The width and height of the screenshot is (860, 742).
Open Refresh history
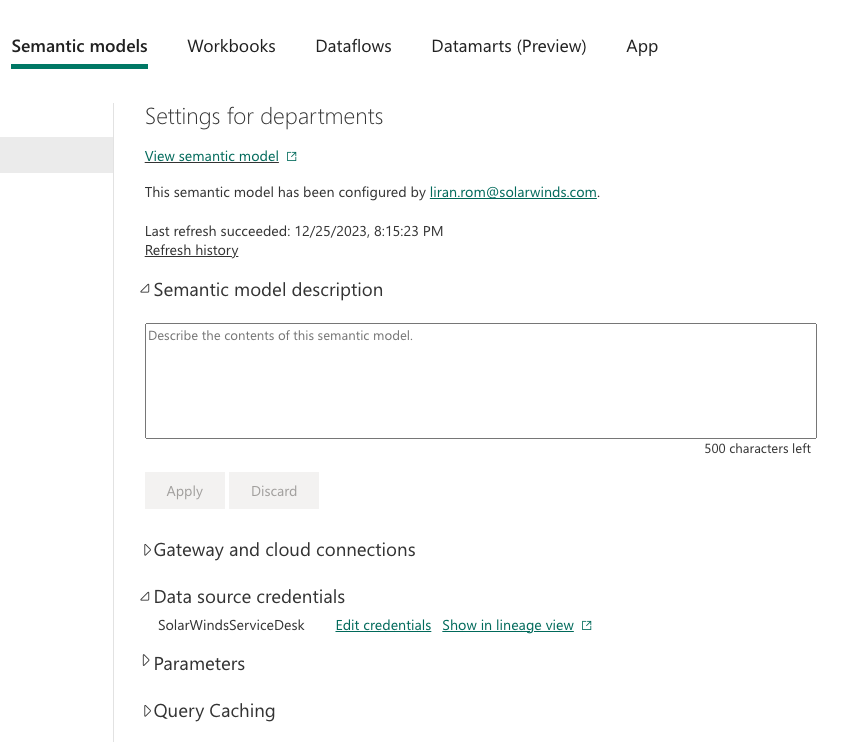[191, 250]
